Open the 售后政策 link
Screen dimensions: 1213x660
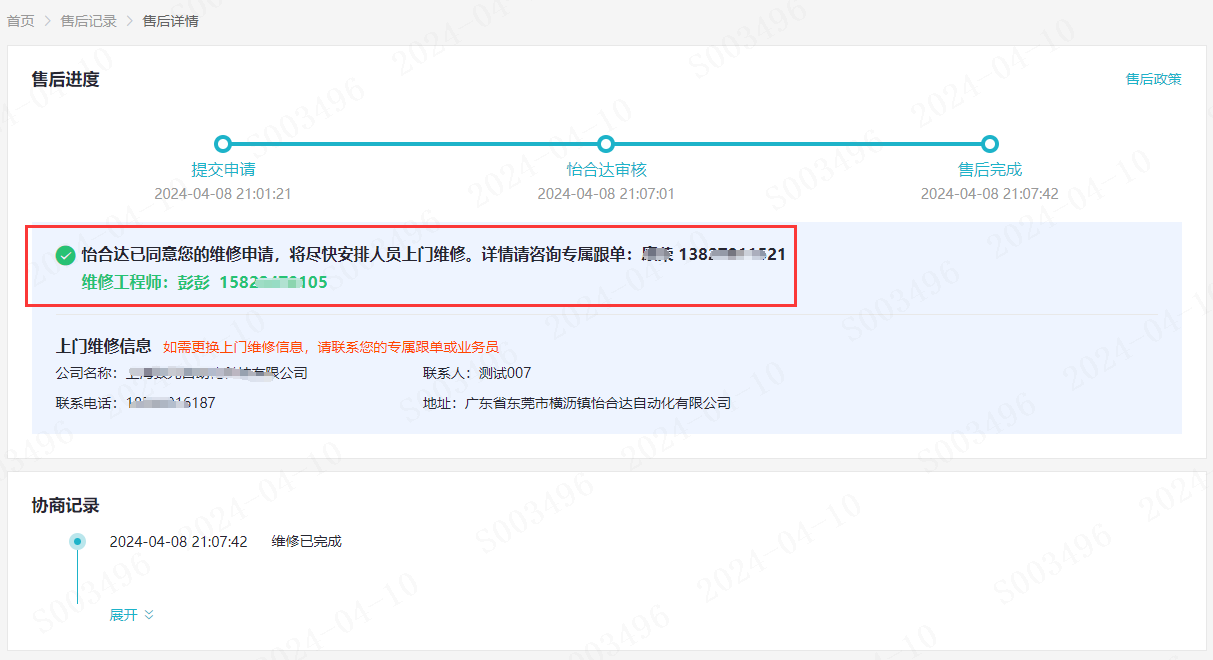point(1153,79)
